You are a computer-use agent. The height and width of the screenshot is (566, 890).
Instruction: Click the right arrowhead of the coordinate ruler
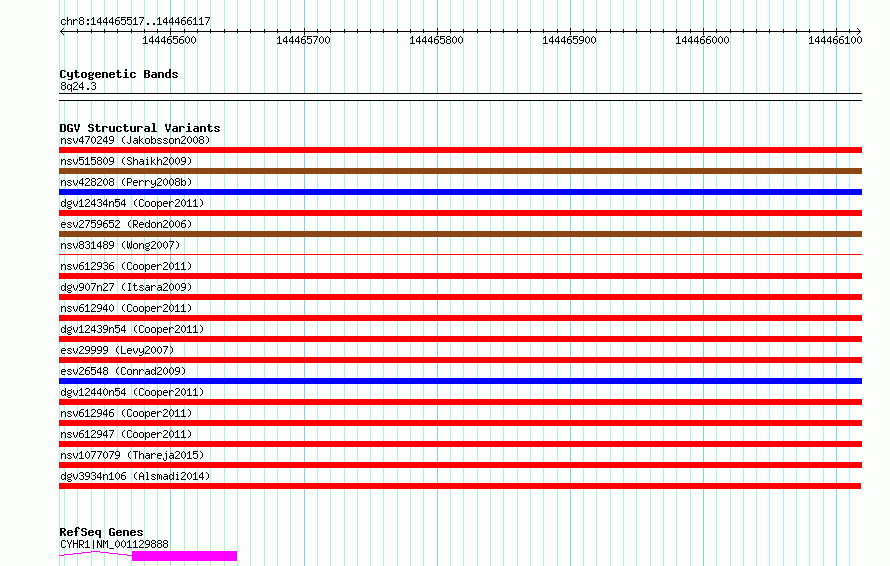859,31
